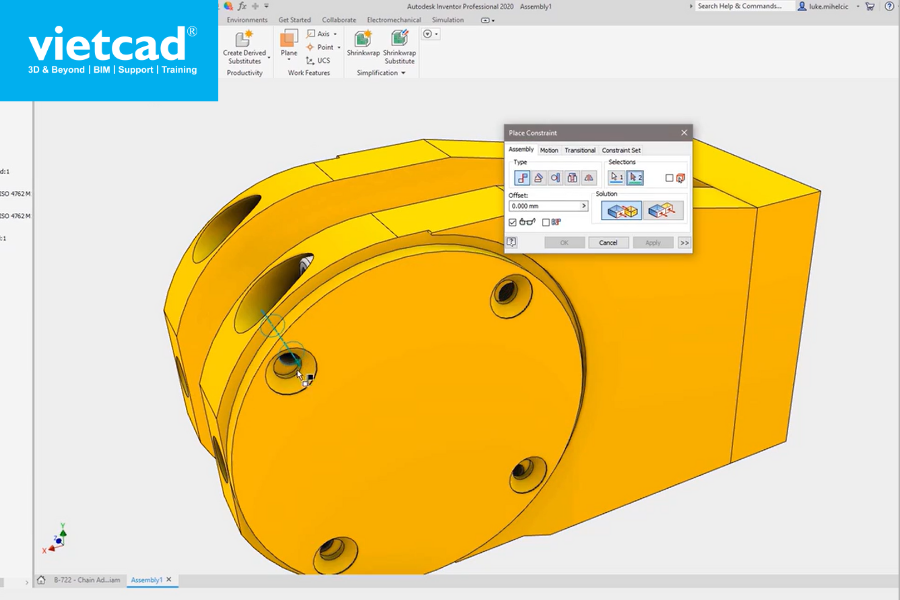
Task: Open the Place Constraint help icon
Action: 511,242
